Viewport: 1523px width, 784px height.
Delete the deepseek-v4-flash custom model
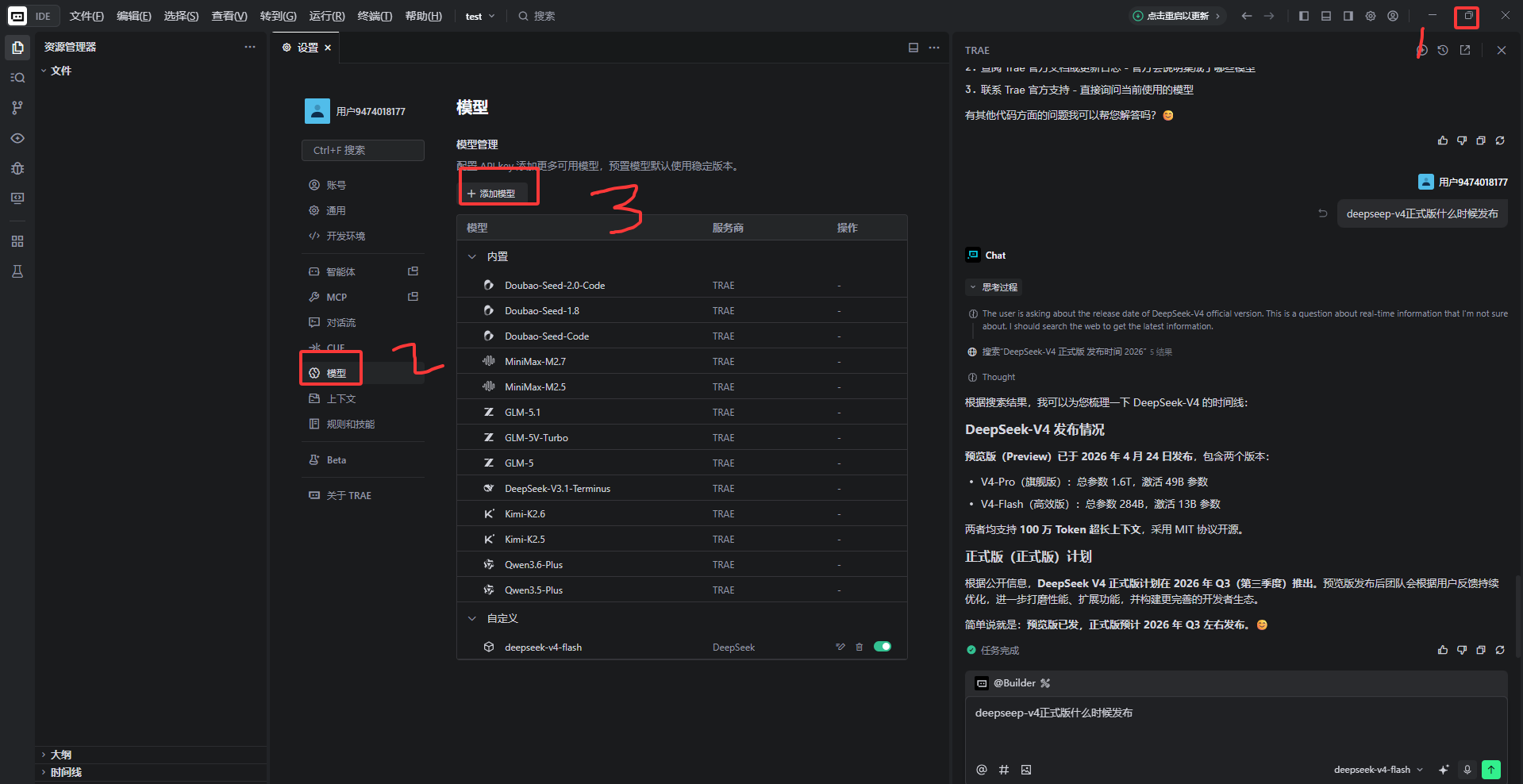859,647
